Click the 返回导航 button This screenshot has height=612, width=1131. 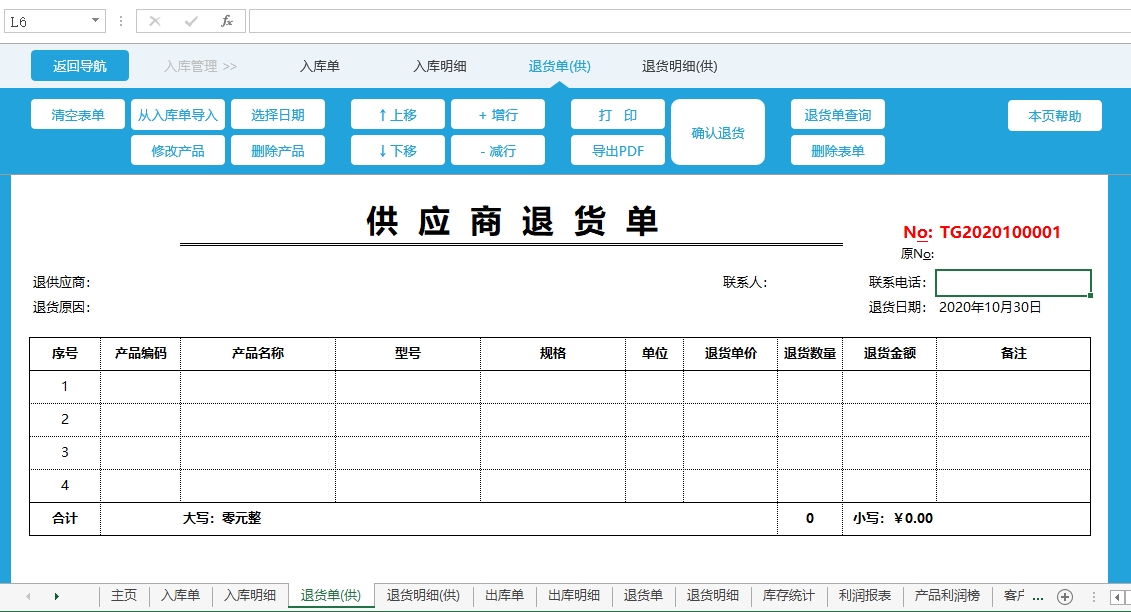(79, 66)
